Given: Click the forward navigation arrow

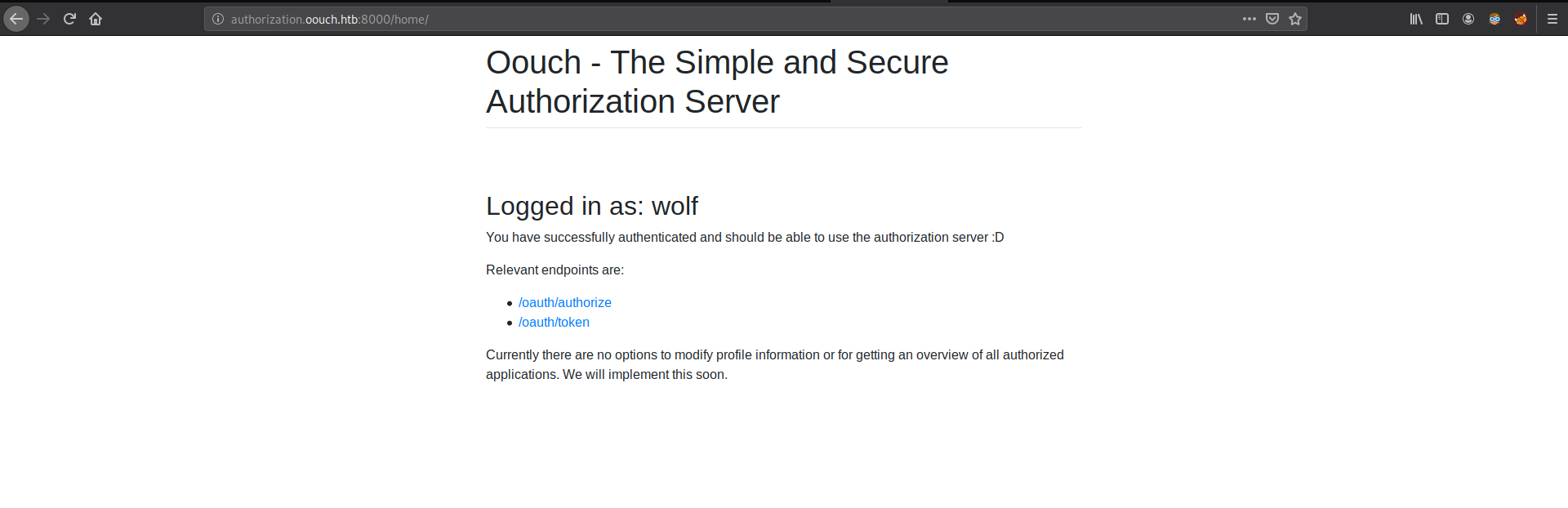Looking at the screenshot, I should tap(43, 19).
